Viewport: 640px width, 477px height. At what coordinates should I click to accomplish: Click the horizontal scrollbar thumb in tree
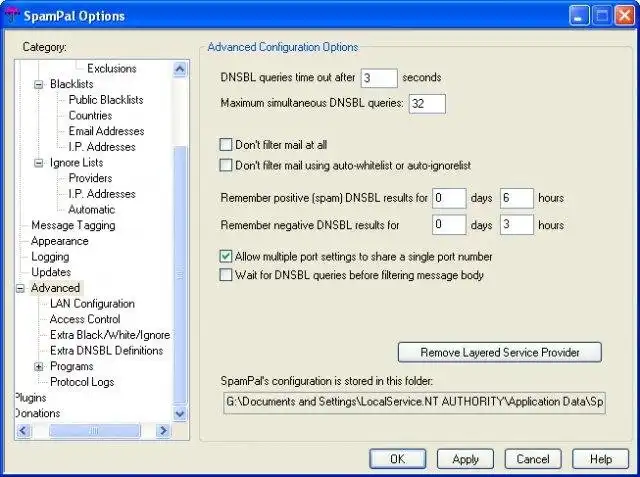click(x=94, y=430)
